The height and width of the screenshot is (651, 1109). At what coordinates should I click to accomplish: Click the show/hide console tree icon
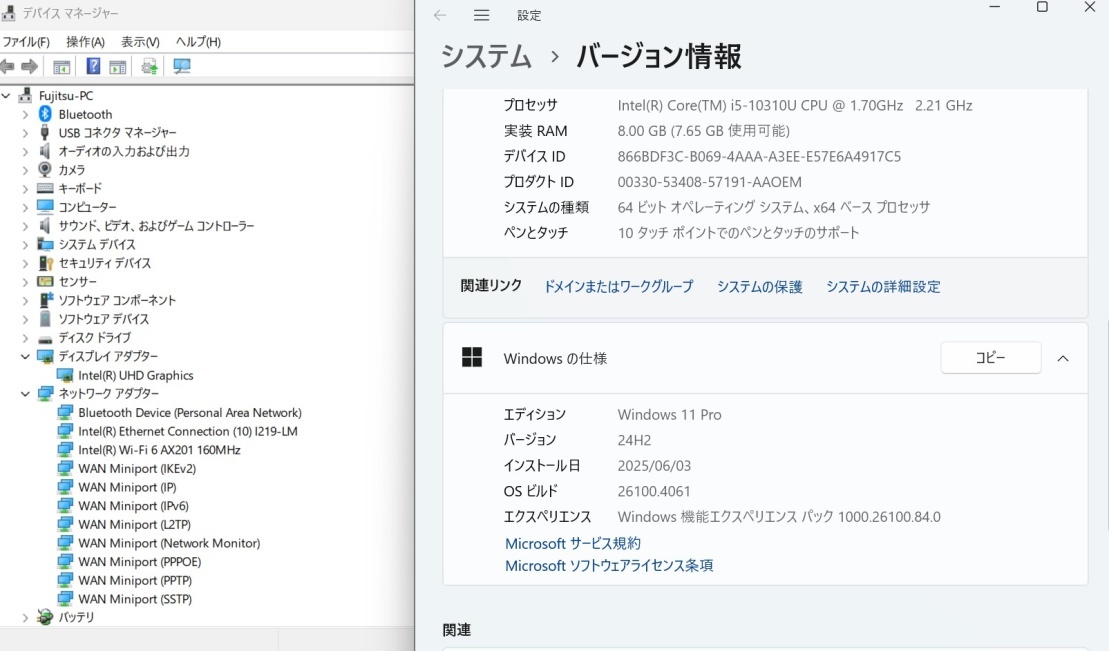[61, 67]
